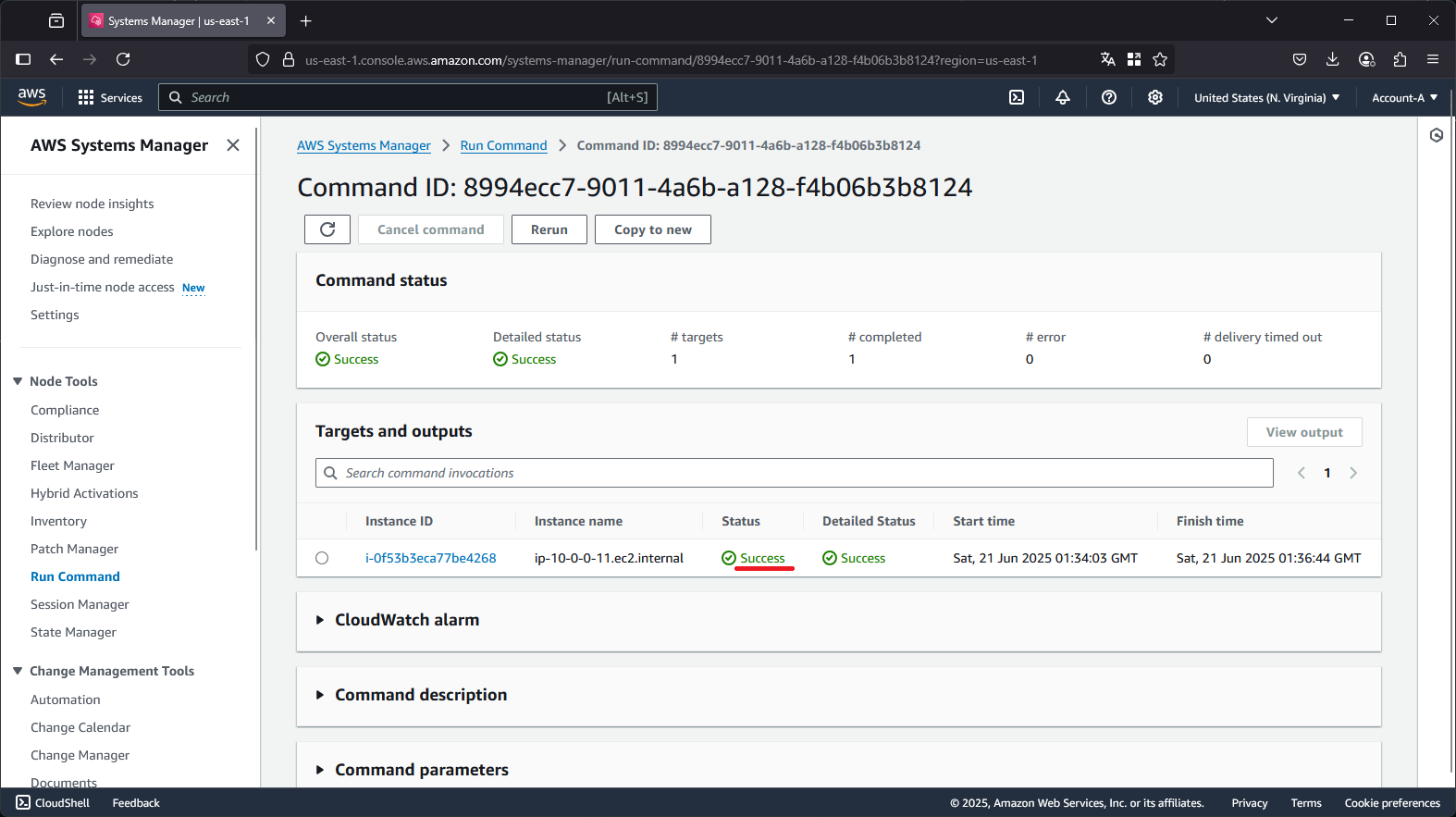This screenshot has height=817, width=1456.
Task: Collapse the Node Tools sidebar group
Action: pyautogui.click(x=18, y=381)
